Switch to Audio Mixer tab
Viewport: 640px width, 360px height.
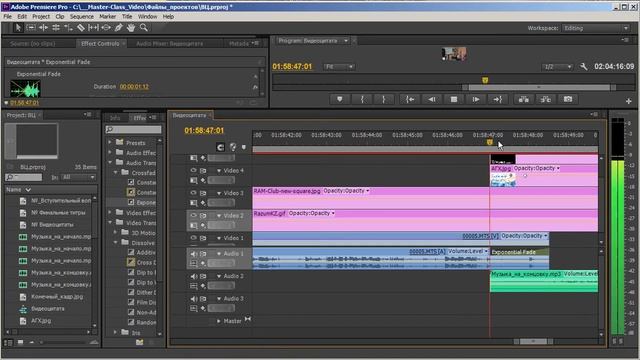169,43
